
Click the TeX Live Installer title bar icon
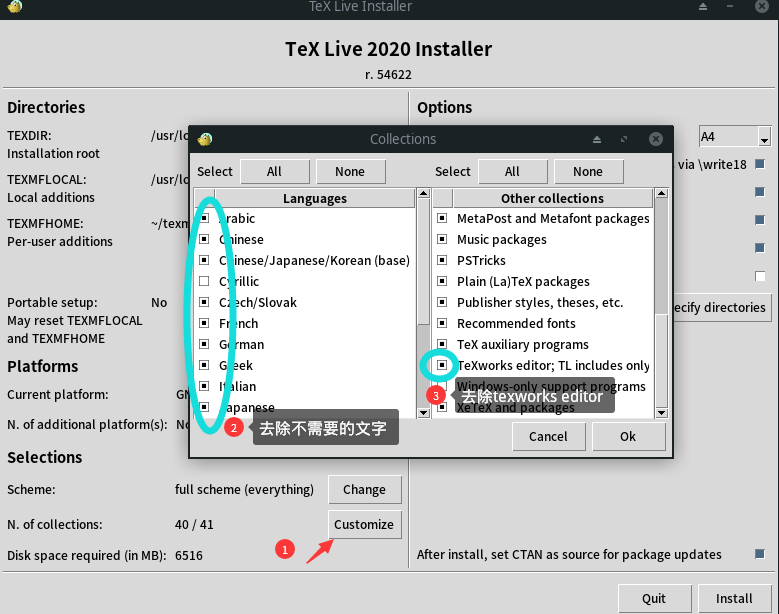click(x=15, y=6)
